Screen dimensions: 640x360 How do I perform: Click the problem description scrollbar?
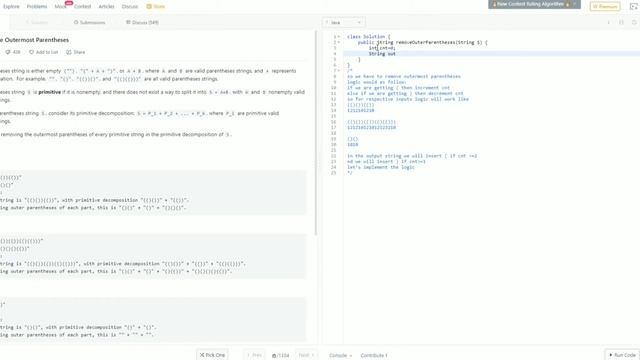pos(316,133)
